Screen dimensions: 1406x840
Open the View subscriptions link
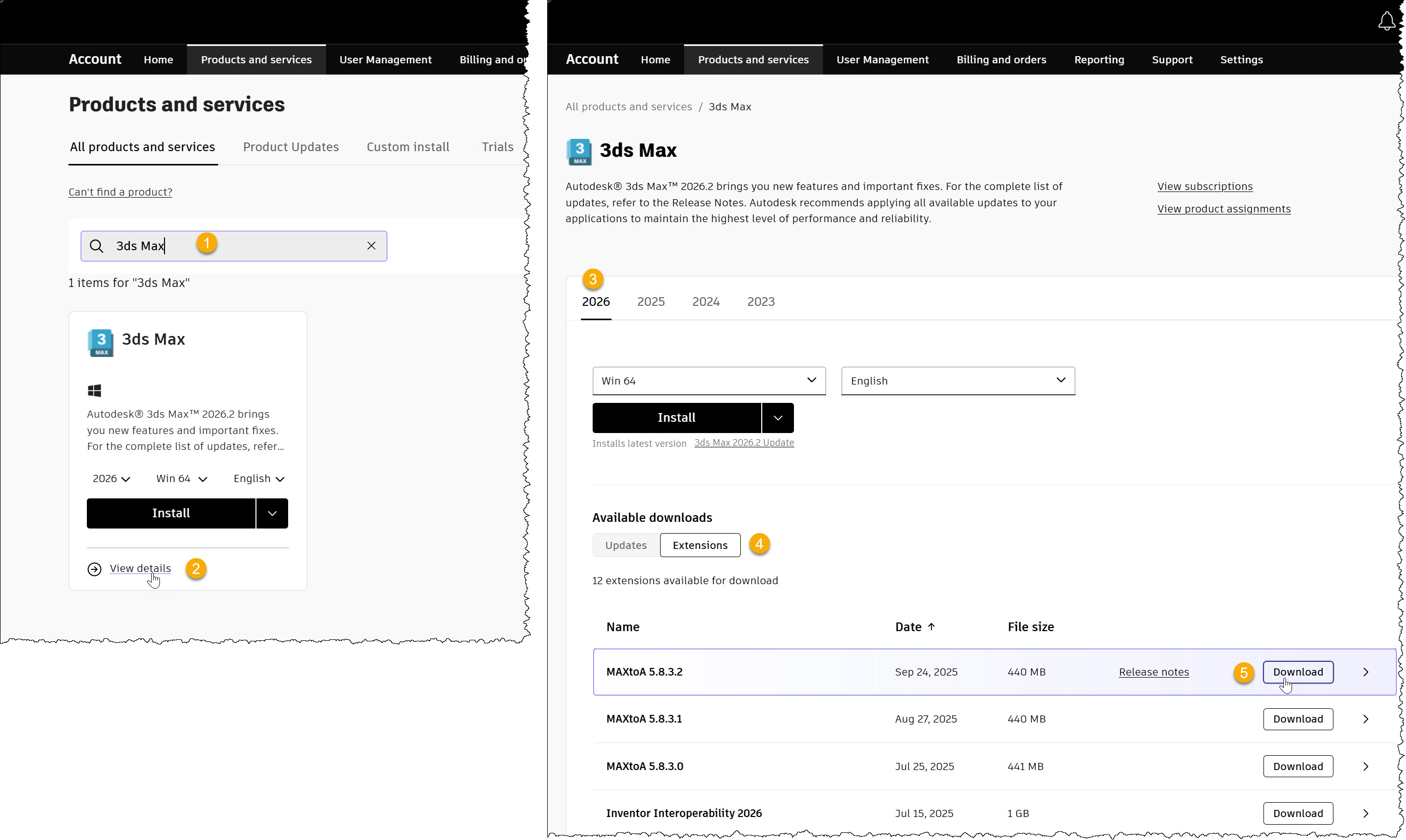click(x=1204, y=186)
